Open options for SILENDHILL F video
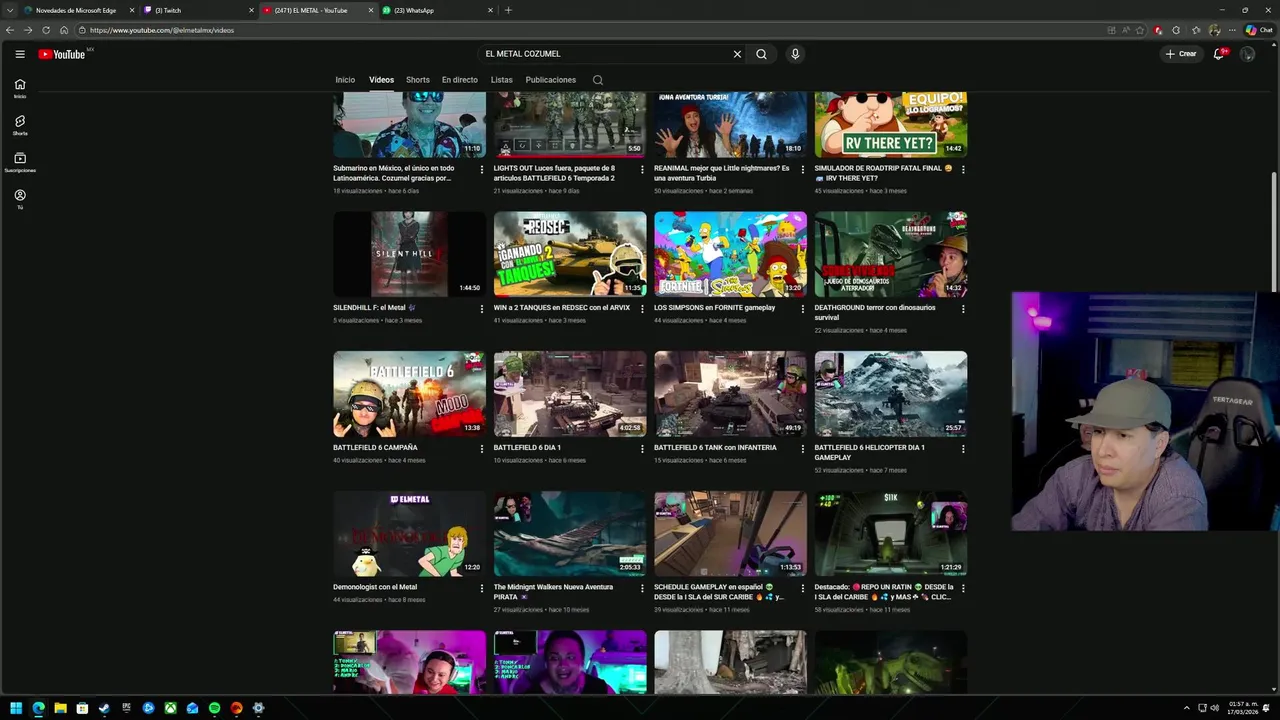The image size is (1280, 720). [481, 309]
